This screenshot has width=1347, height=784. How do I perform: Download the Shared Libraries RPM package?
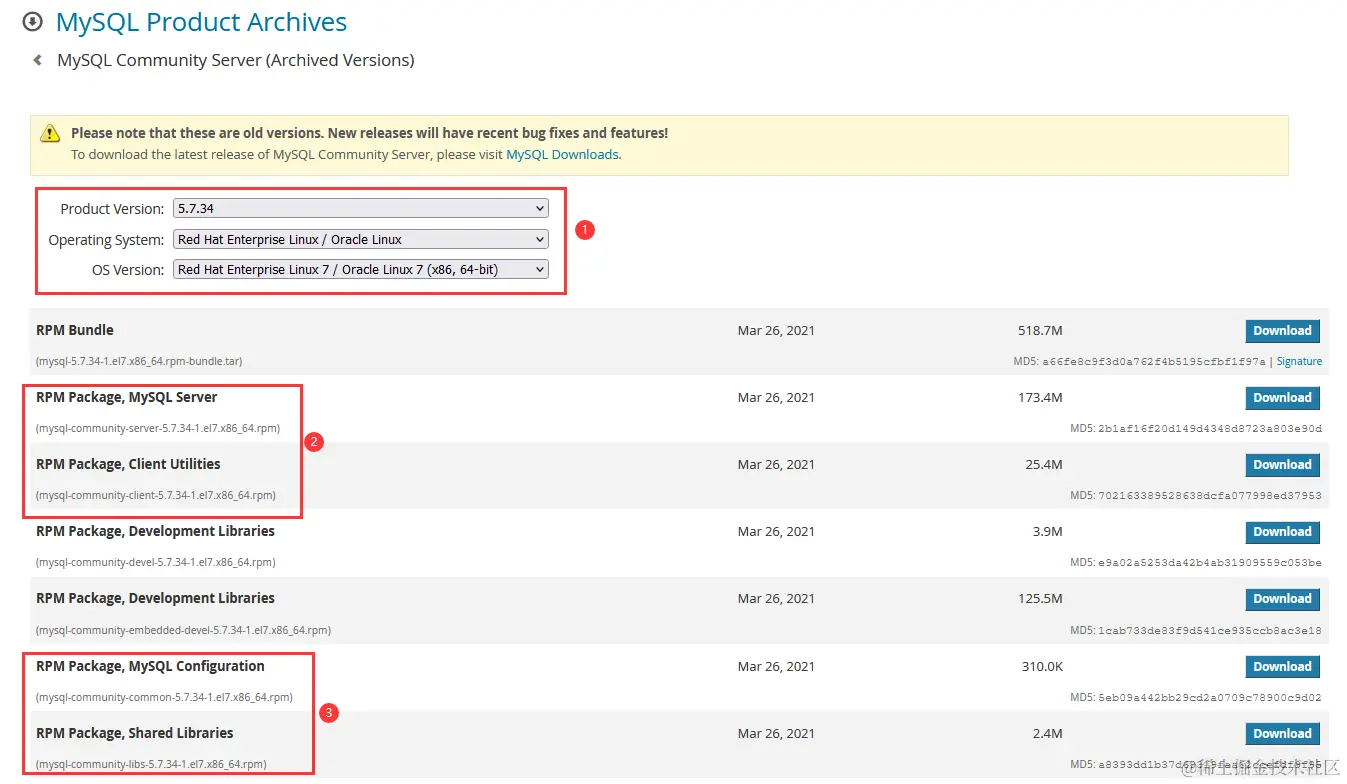point(1282,734)
